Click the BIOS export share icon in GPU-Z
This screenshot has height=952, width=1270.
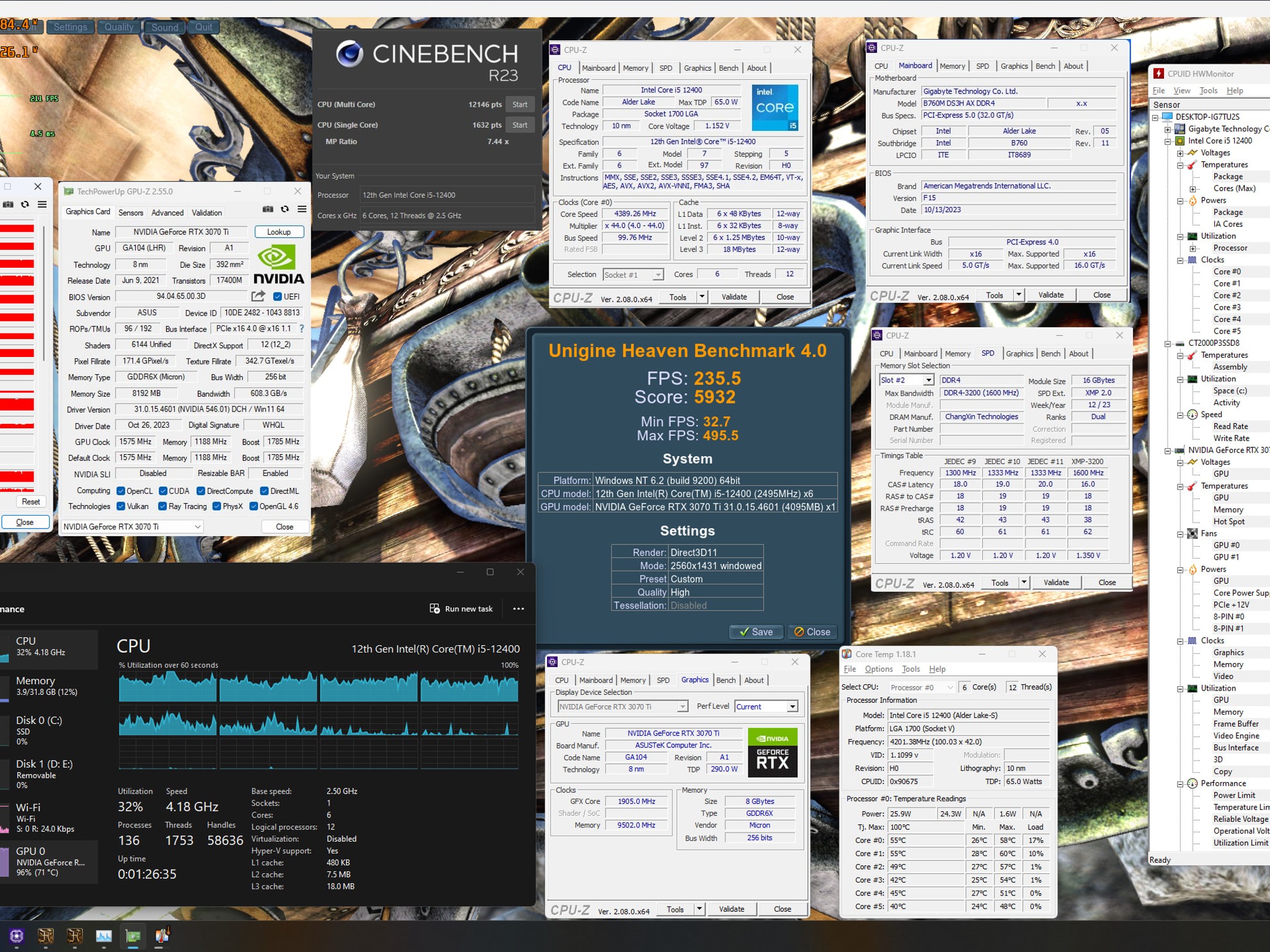tap(259, 296)
